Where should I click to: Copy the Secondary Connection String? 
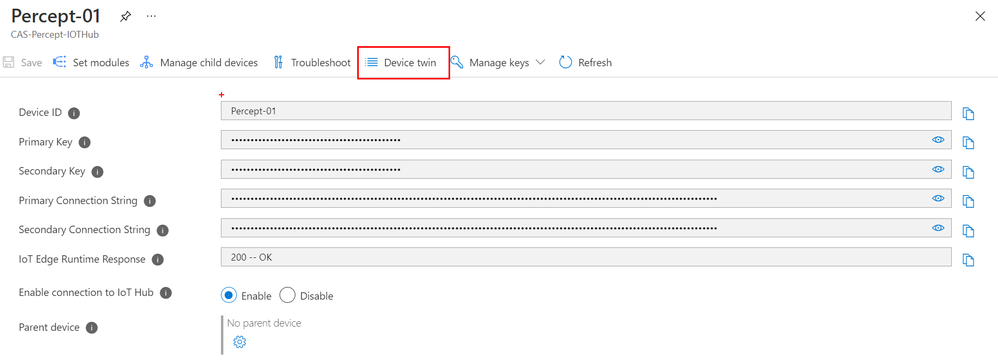[968, 230]
